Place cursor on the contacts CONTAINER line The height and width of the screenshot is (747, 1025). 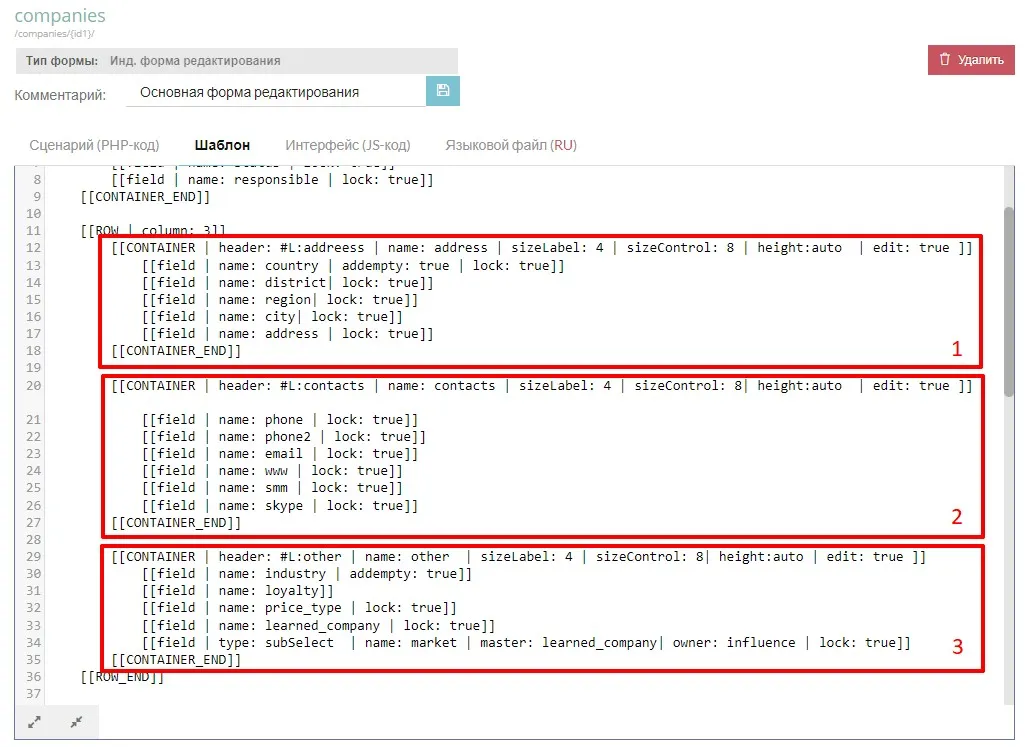(540, 385)
